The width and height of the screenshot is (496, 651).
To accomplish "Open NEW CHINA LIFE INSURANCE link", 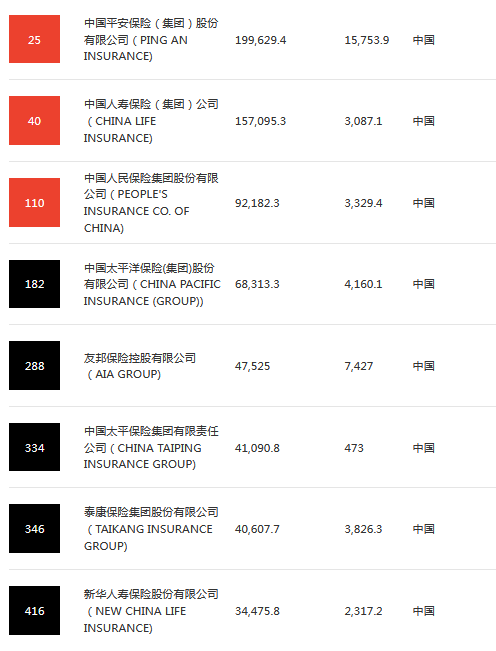I will [151, 611].
